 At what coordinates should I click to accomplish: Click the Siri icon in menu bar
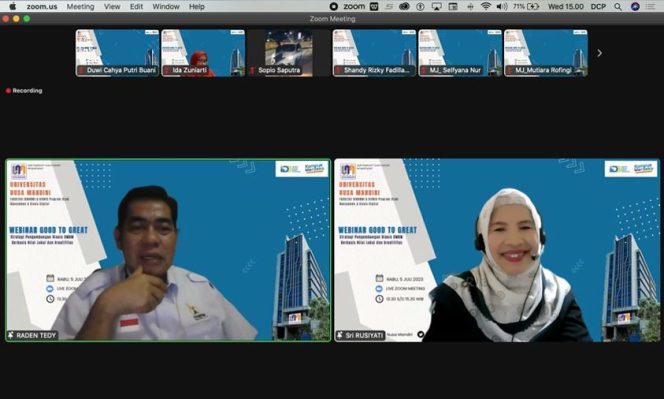tap(635, 6)
